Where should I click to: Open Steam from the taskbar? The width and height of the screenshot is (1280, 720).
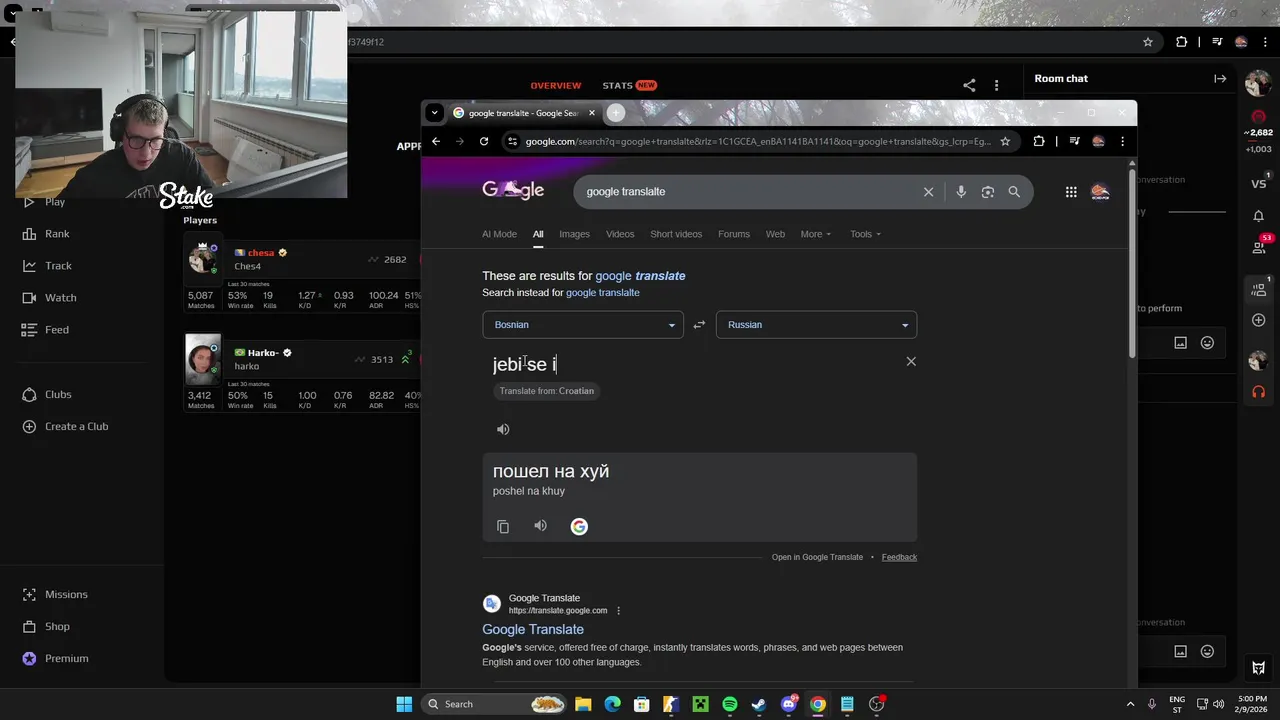click(x=759, y=704)
